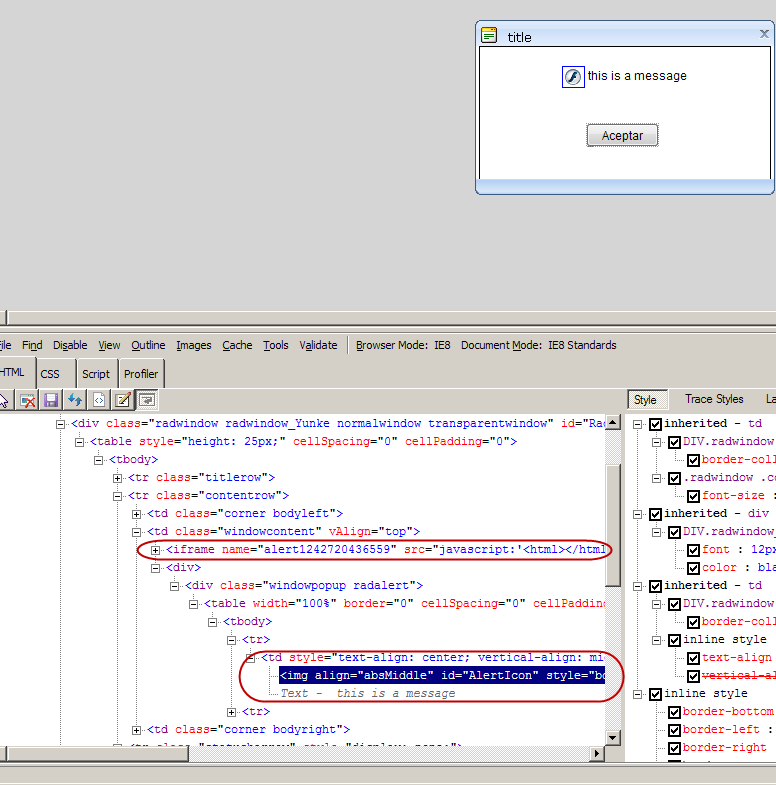Click the HTML tree horizontal scroll right arrow
776x785 pixels.
click(x=596, y=753)
